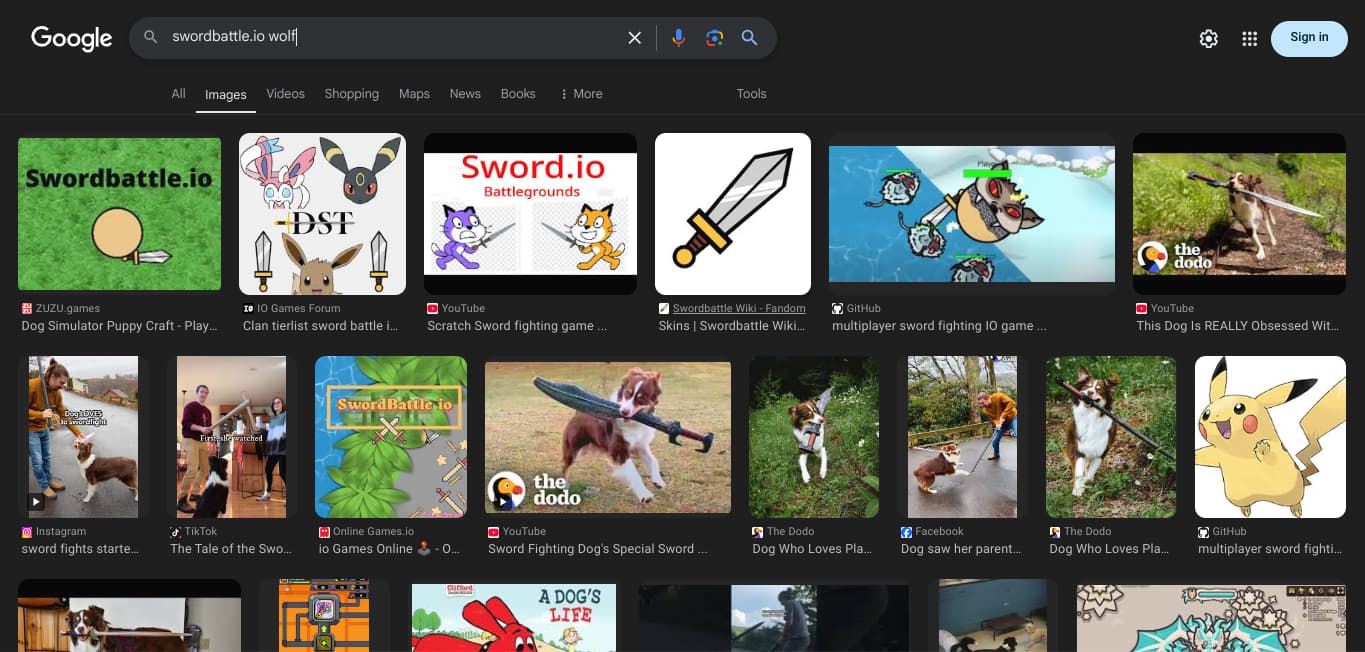Submit search with the blue magnifier button
Image resolution: width=1365 pixels, height=652 pixels.
tap(749, 38)
